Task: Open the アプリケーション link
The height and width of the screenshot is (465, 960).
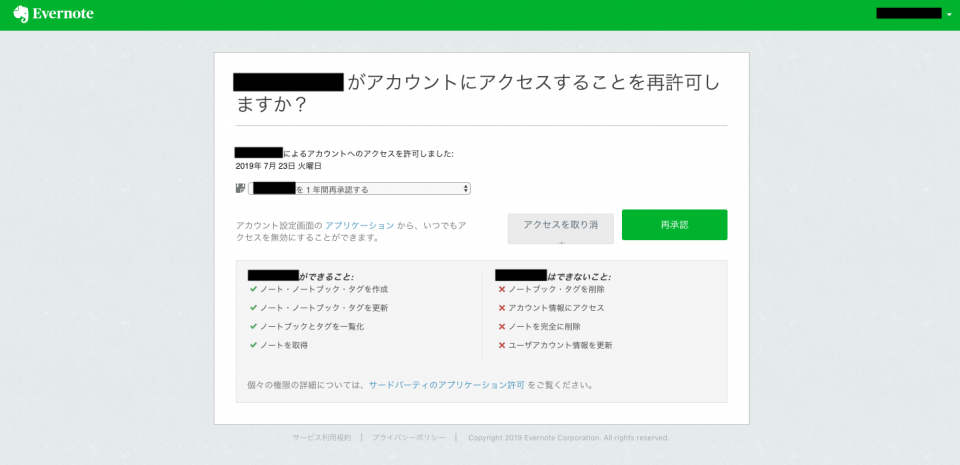Action: pos(359,225)
